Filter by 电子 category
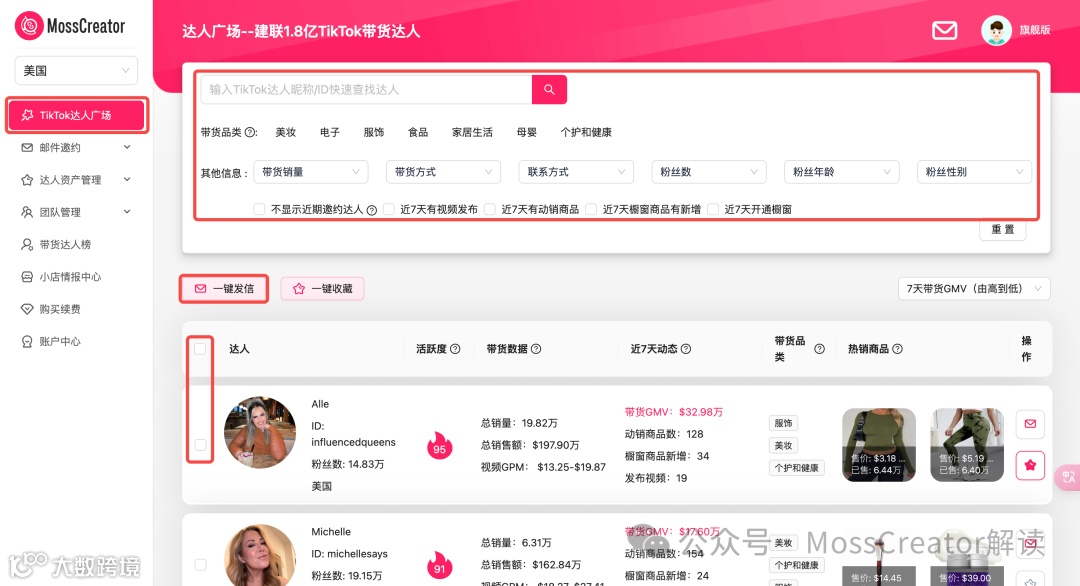This screenshot has height=586, width=1080. (x=330, y=132)
